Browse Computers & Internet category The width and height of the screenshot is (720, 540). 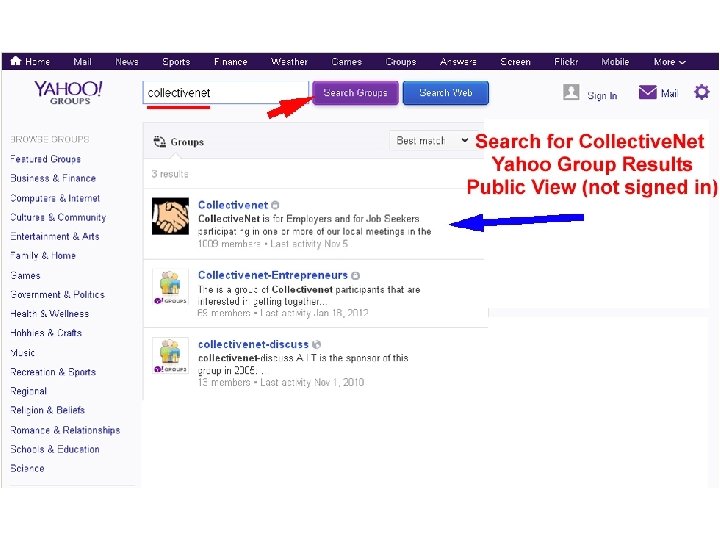point(55,198)
